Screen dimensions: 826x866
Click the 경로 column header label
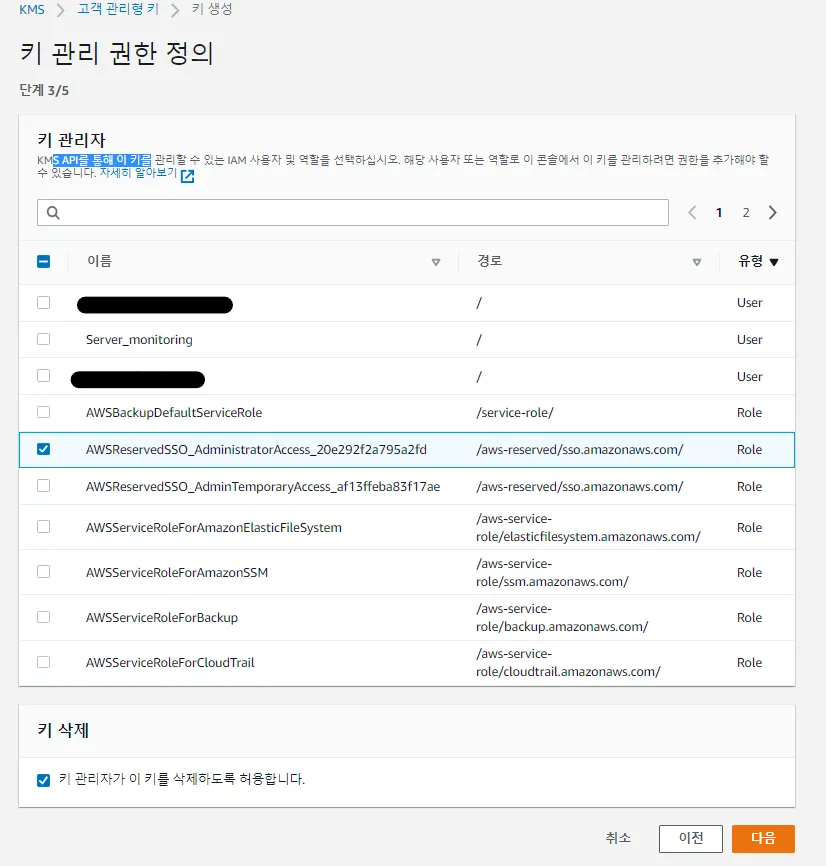pos(490,261)
